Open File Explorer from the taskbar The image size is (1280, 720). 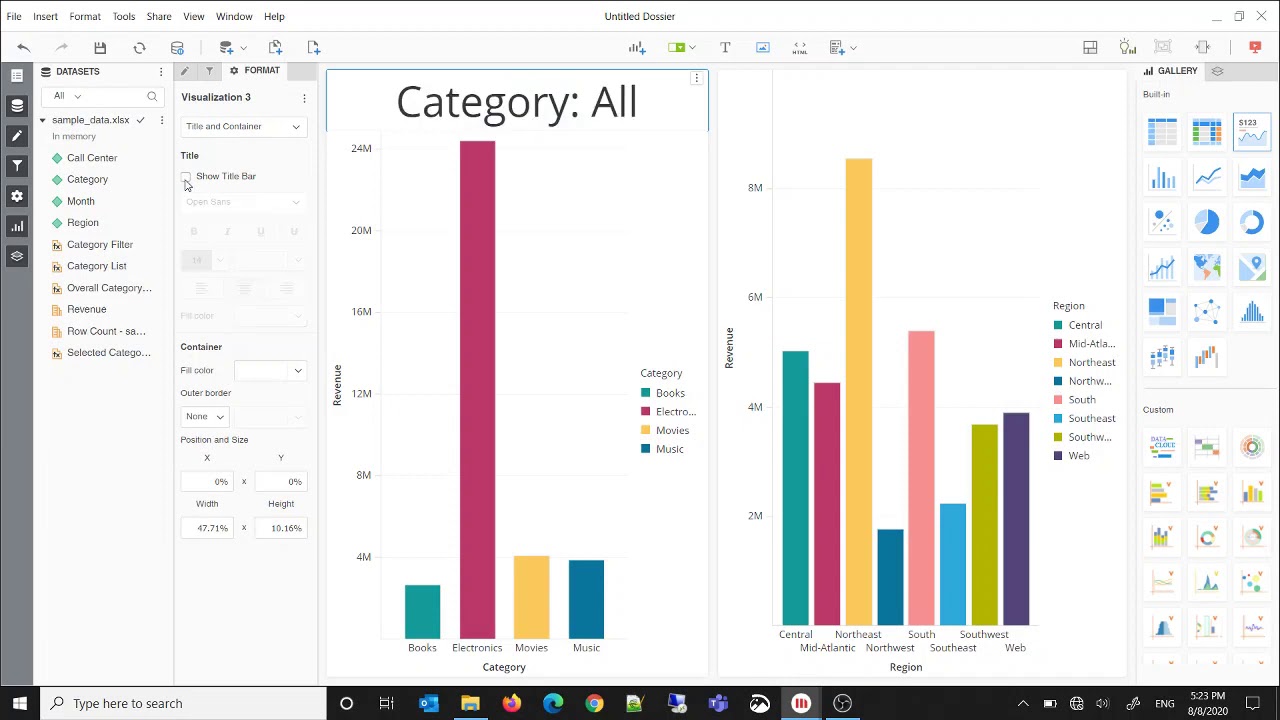coord(470,703)
